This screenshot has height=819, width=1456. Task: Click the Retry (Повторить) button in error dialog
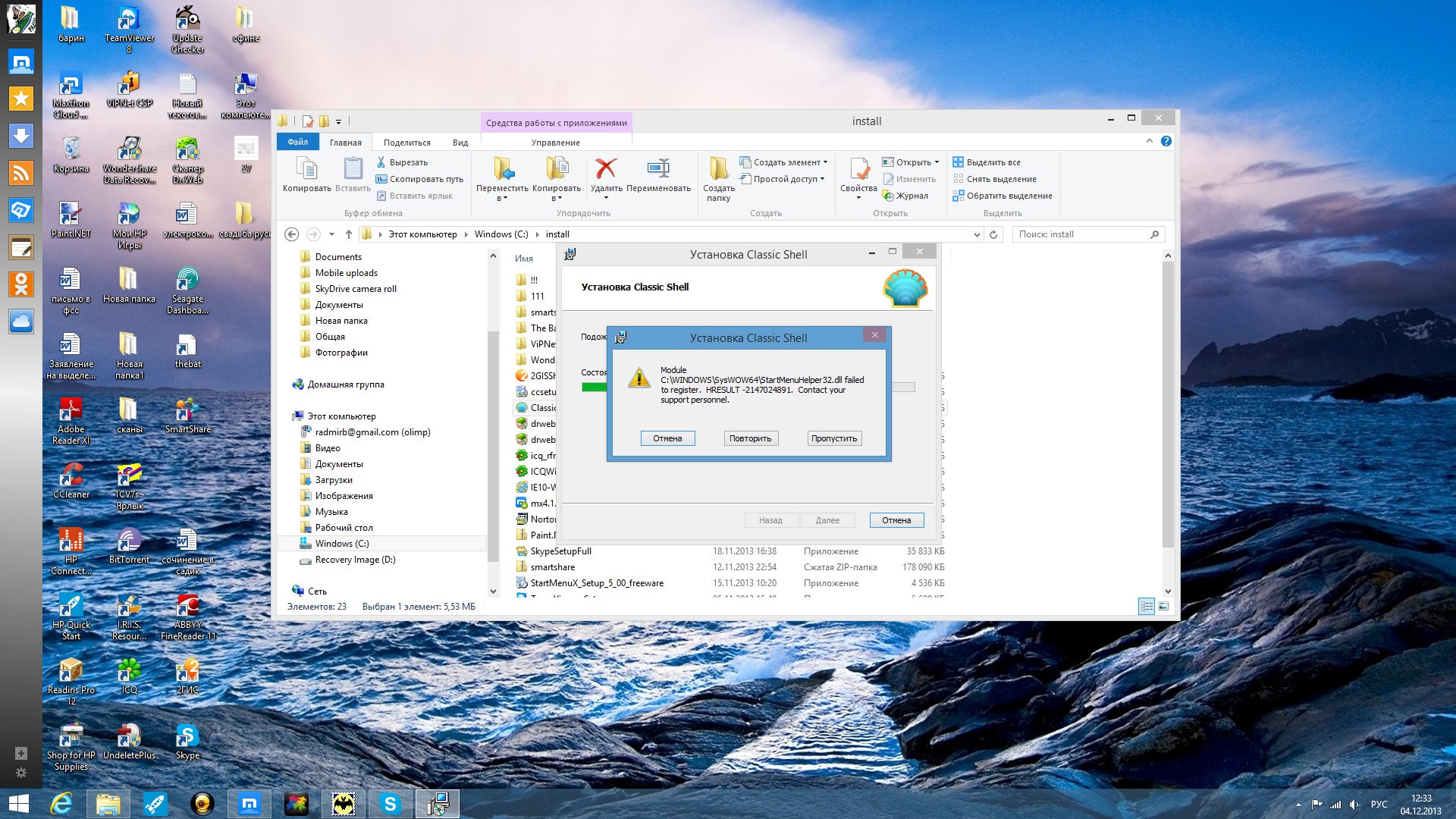[x=750, y=438]
